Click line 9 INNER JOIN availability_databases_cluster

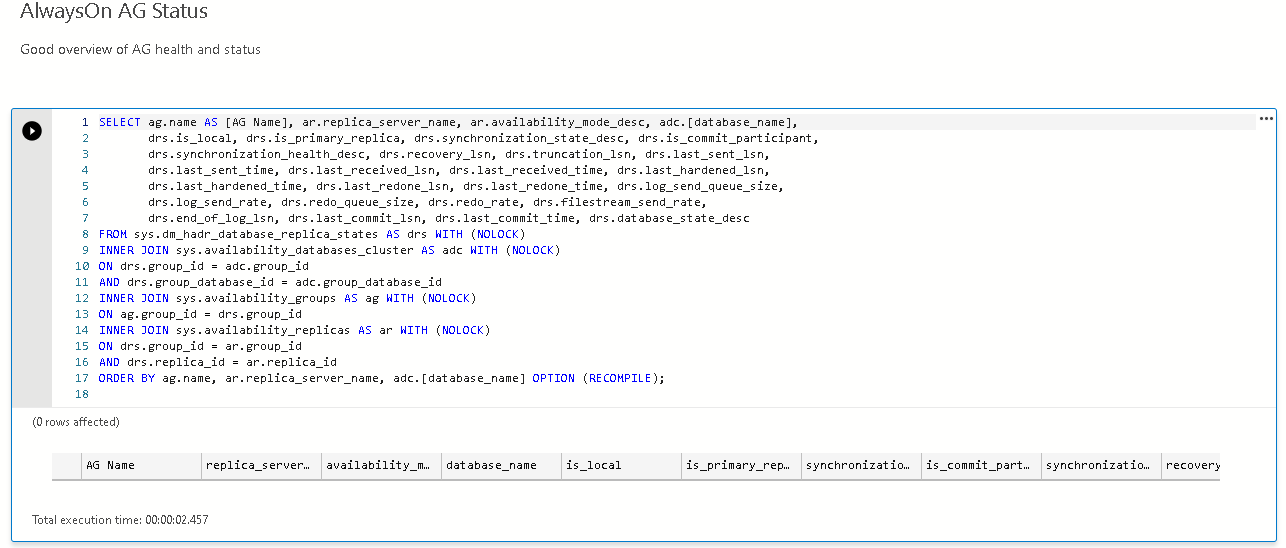[329, 250]
